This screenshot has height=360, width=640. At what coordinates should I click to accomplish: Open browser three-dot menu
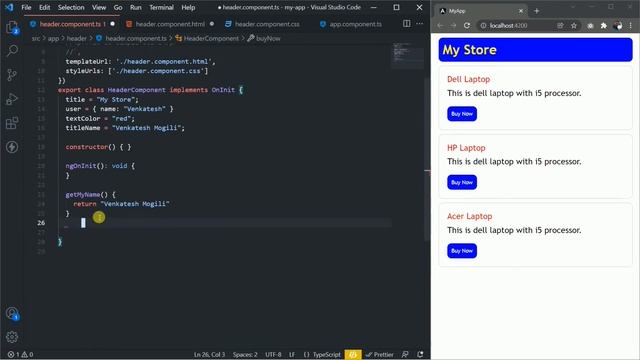[x=631, y=26]
